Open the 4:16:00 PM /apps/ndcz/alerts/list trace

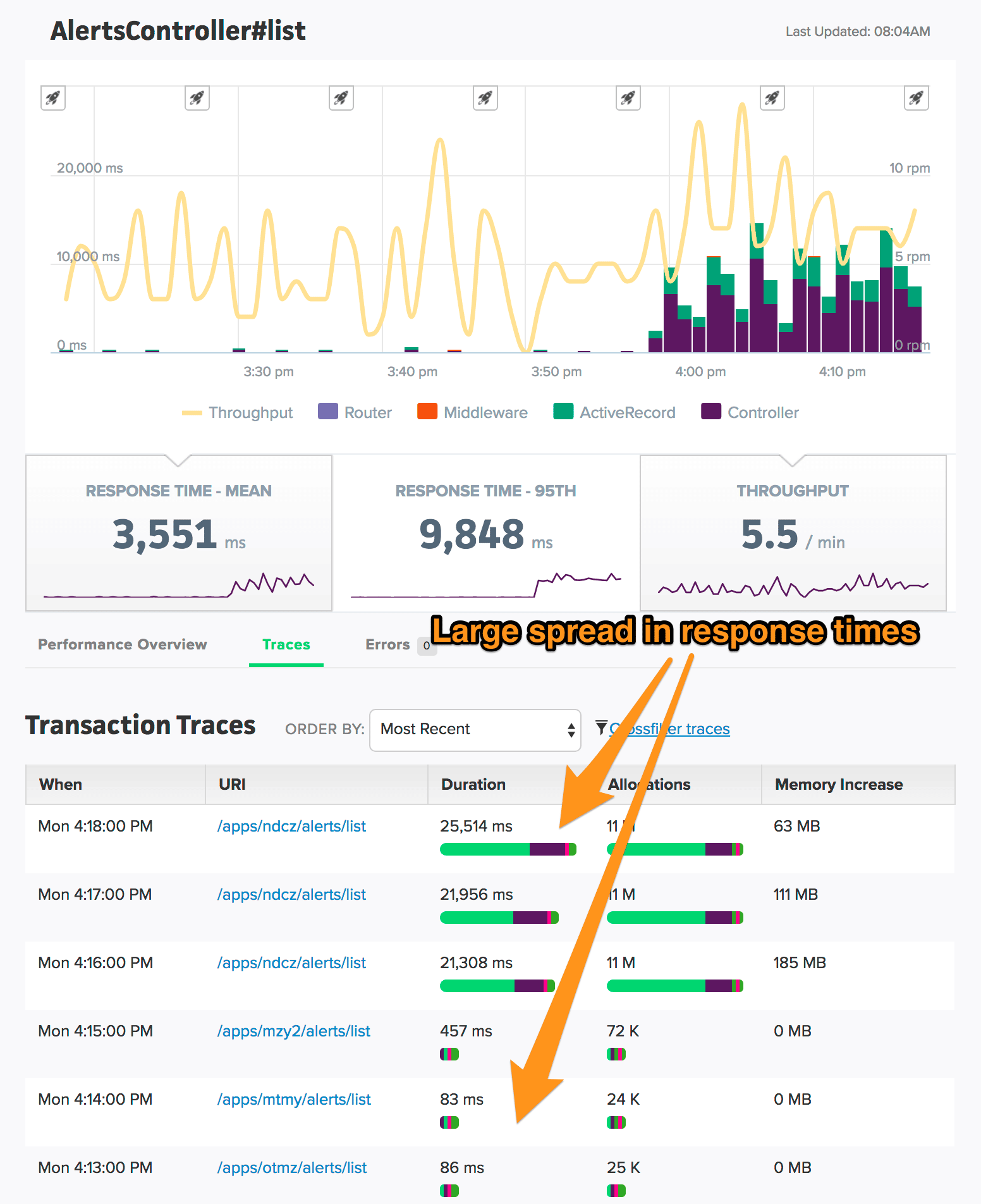pyautogui.click(x=291, y=963)
